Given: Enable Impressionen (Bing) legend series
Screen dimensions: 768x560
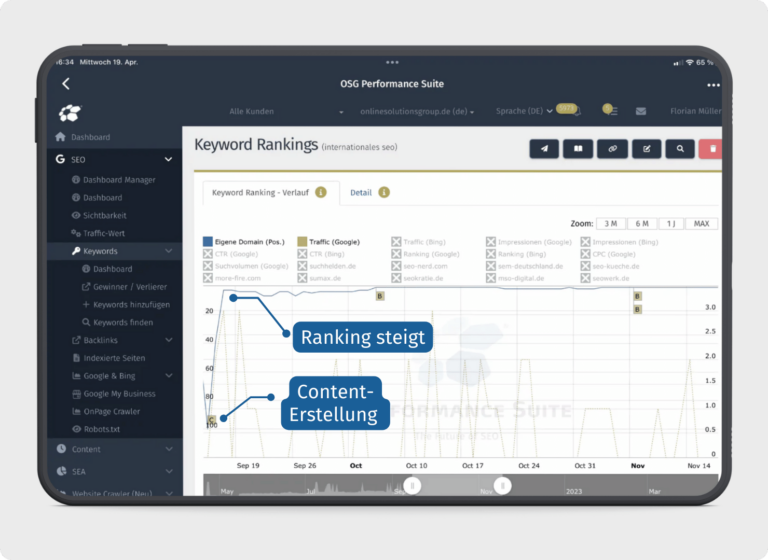Looking at the screenshot, I should pos(620,242).
